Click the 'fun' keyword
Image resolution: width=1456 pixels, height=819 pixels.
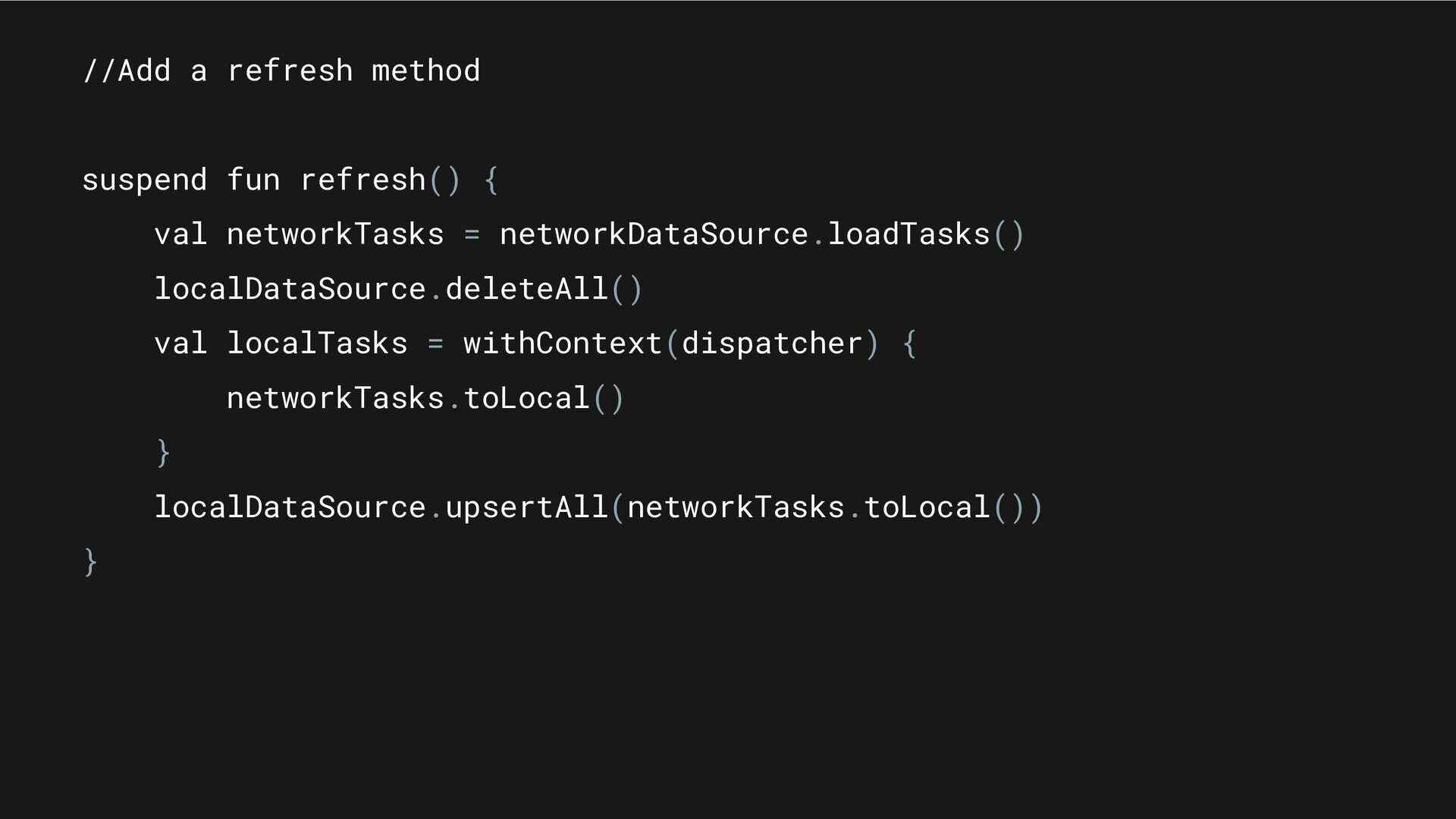point(253,180)
